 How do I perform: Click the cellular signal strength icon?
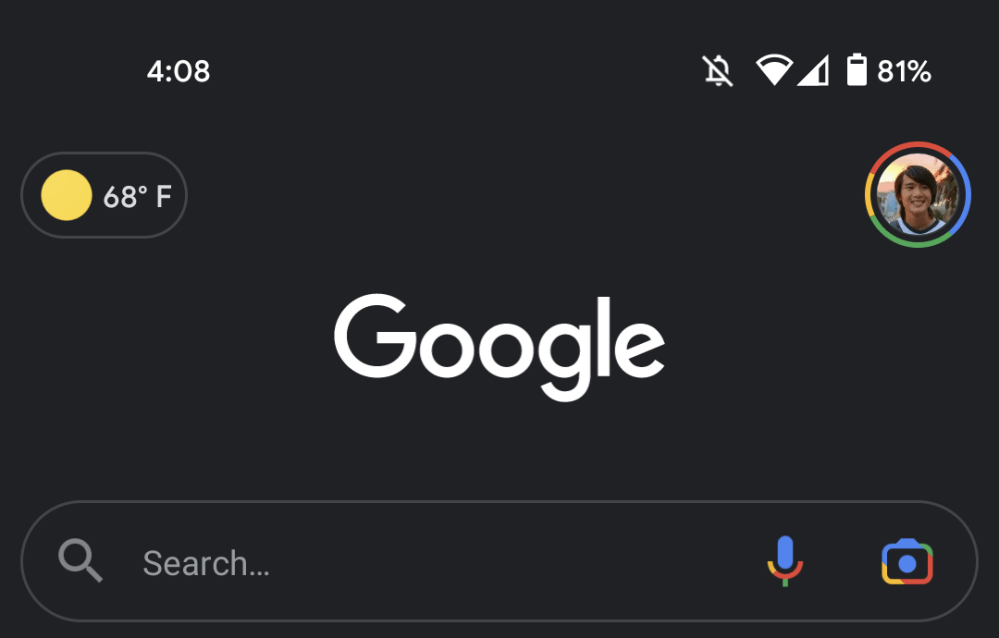point(813,71)
